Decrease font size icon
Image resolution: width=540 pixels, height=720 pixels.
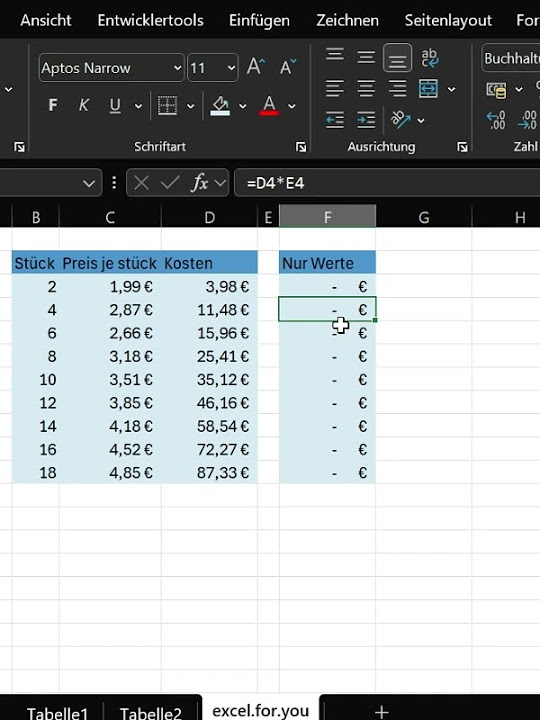pos(288,67)
